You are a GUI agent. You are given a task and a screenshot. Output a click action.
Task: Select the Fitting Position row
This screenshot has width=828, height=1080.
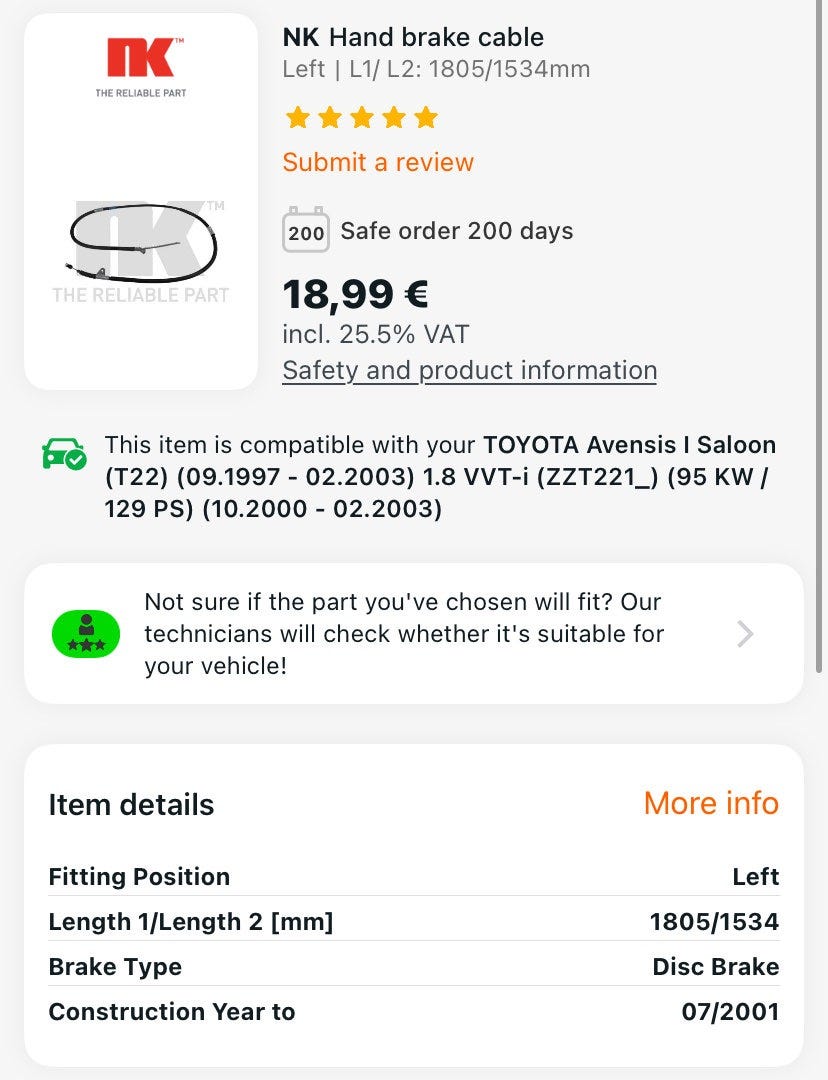pos(413,877)
